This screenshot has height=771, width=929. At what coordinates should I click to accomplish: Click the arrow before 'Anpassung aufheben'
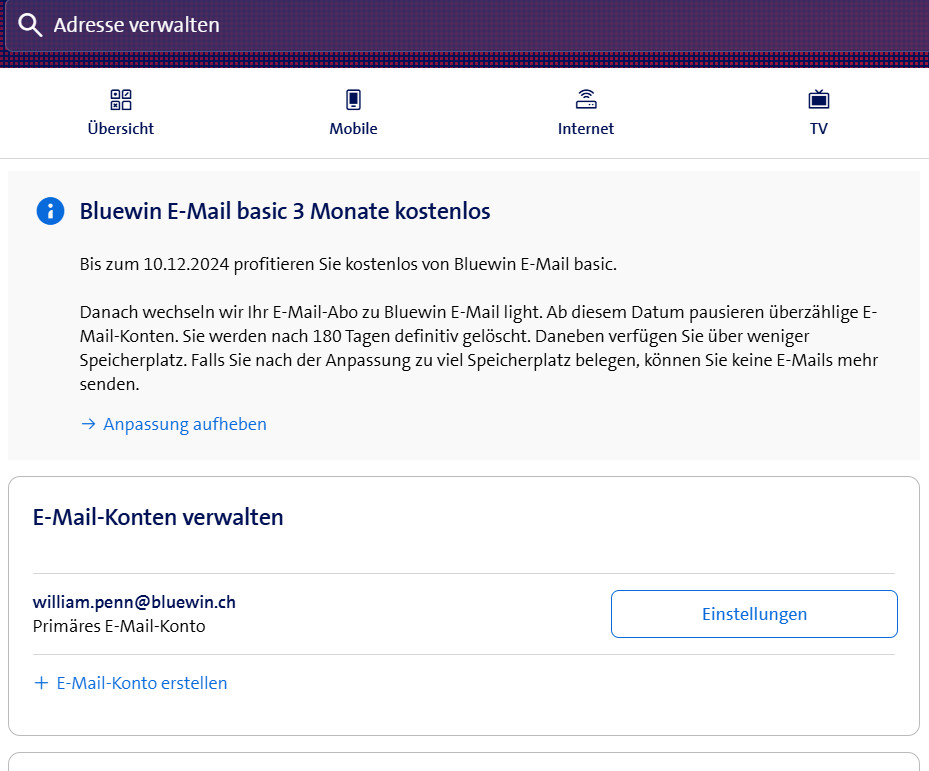[x=88, y=424]
